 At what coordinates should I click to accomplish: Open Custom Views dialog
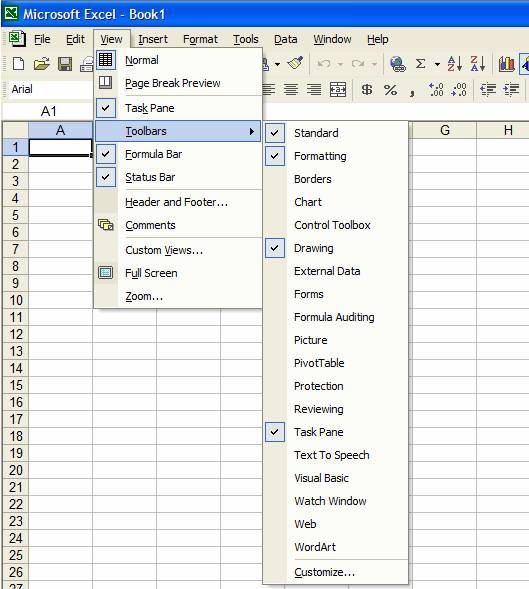click(178, 250)
